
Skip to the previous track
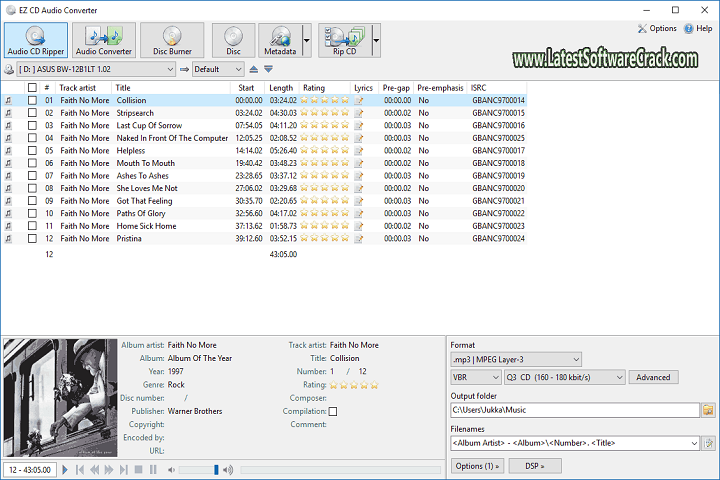click(80, 469)
